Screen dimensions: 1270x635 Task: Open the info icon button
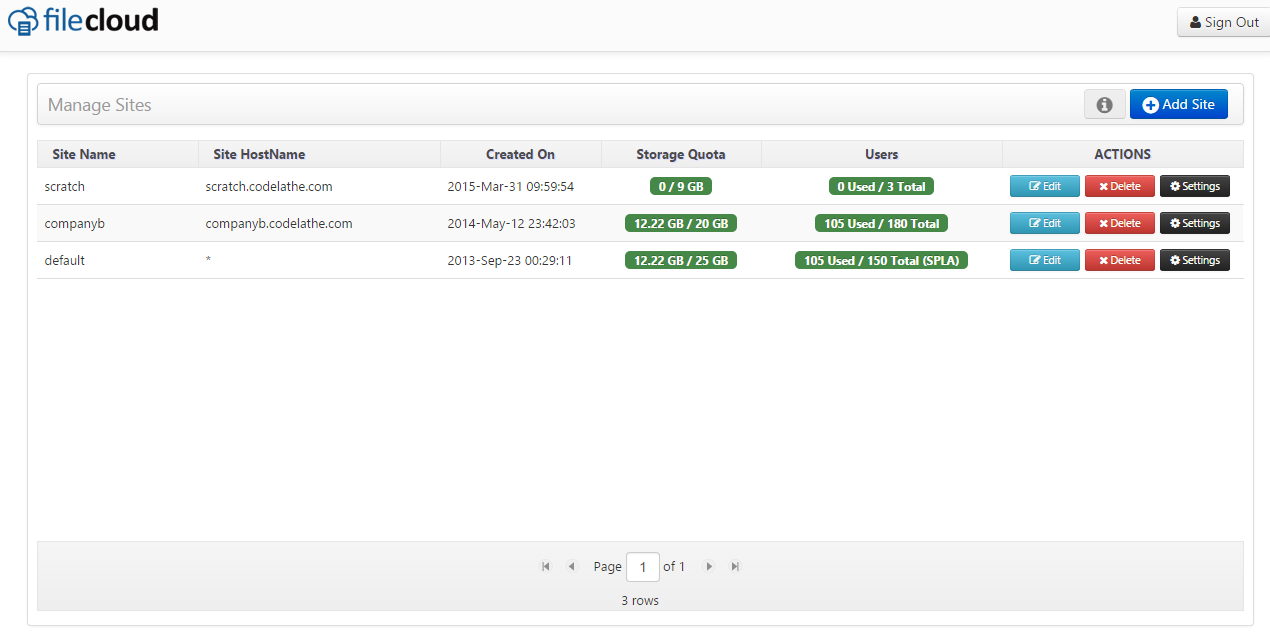[x=1105, y=104]
